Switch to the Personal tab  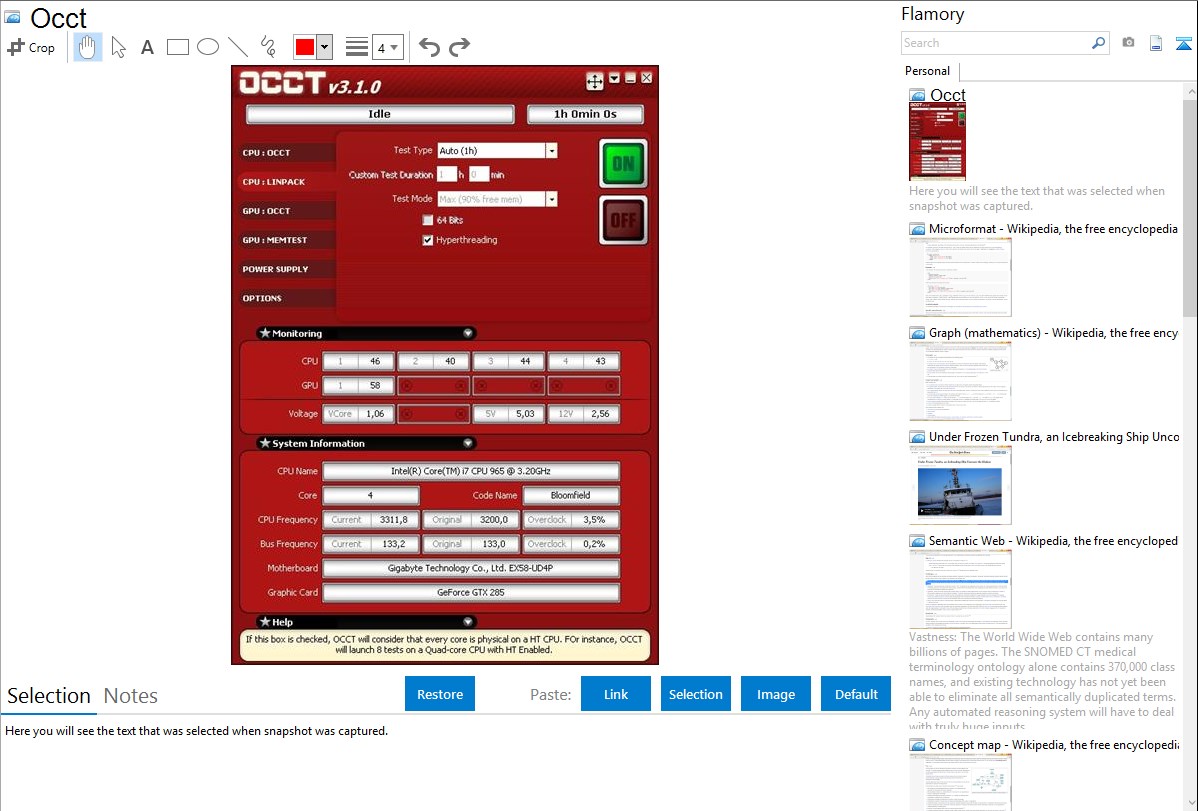tap(928, 71)
